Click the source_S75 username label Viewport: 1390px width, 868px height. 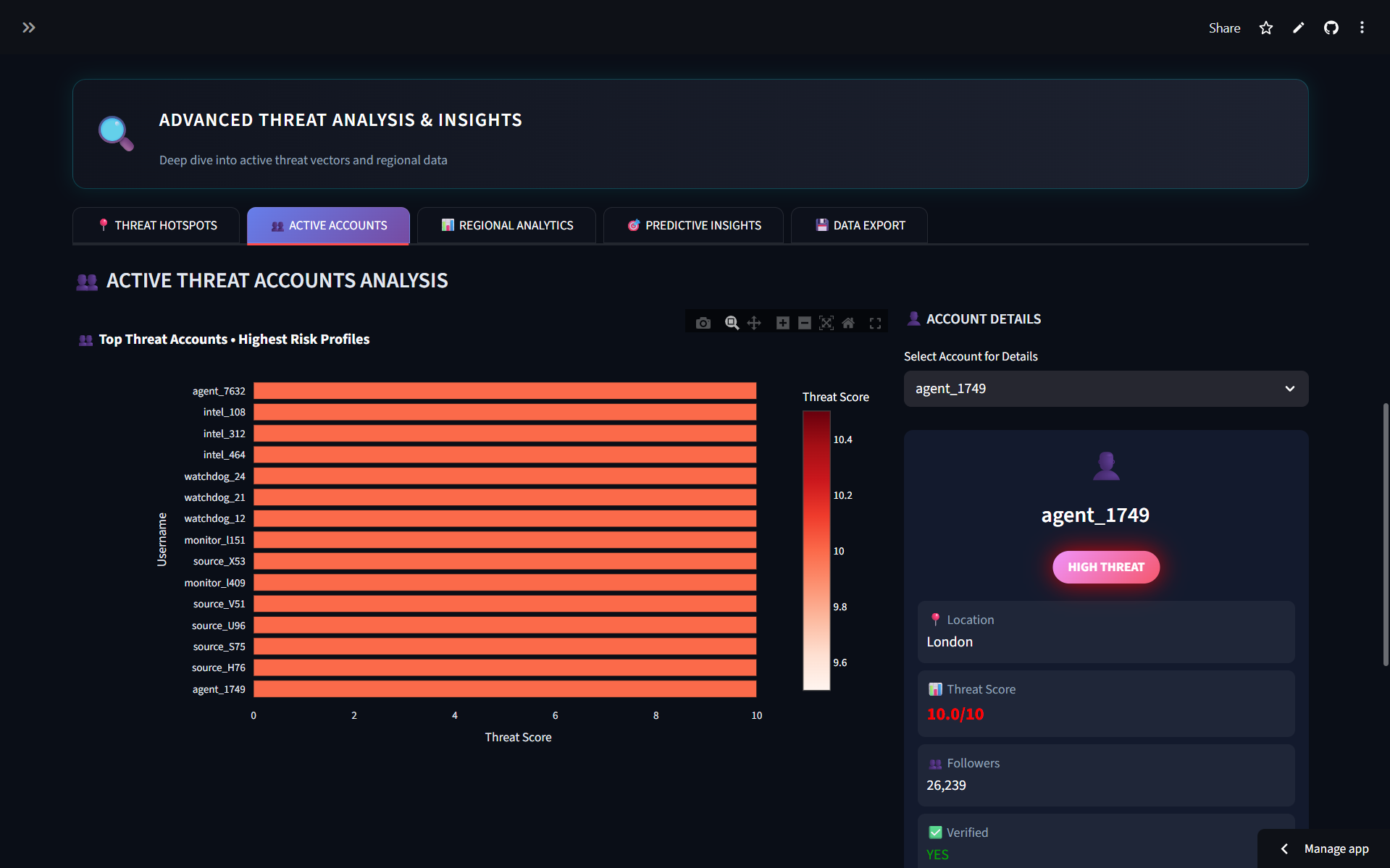[x=219, y=646]
